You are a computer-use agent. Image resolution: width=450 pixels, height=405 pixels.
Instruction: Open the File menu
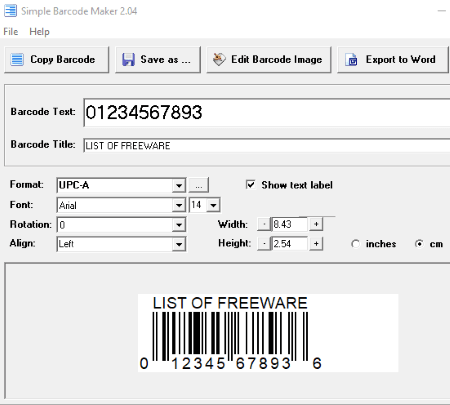tap(11, 32)
